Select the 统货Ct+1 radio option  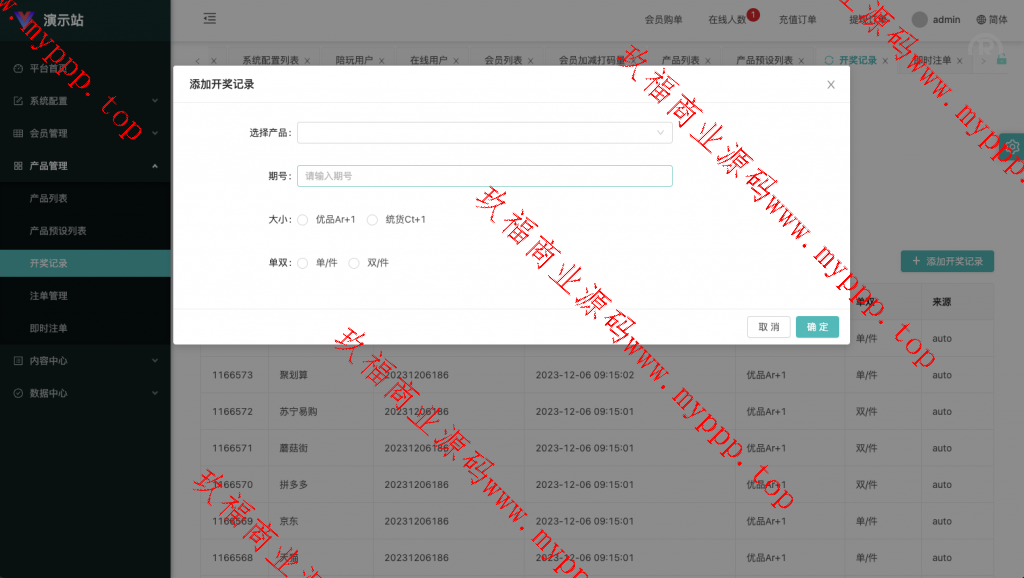tap(373, 219)
